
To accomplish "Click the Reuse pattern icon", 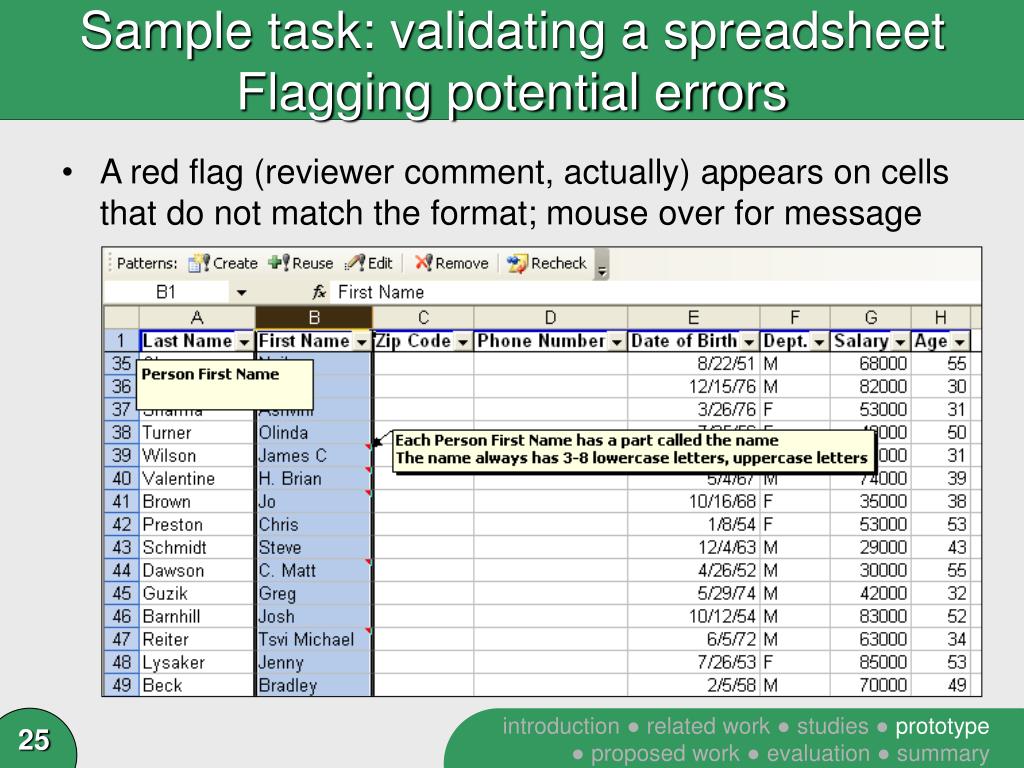I will click(x=279, y=263).
